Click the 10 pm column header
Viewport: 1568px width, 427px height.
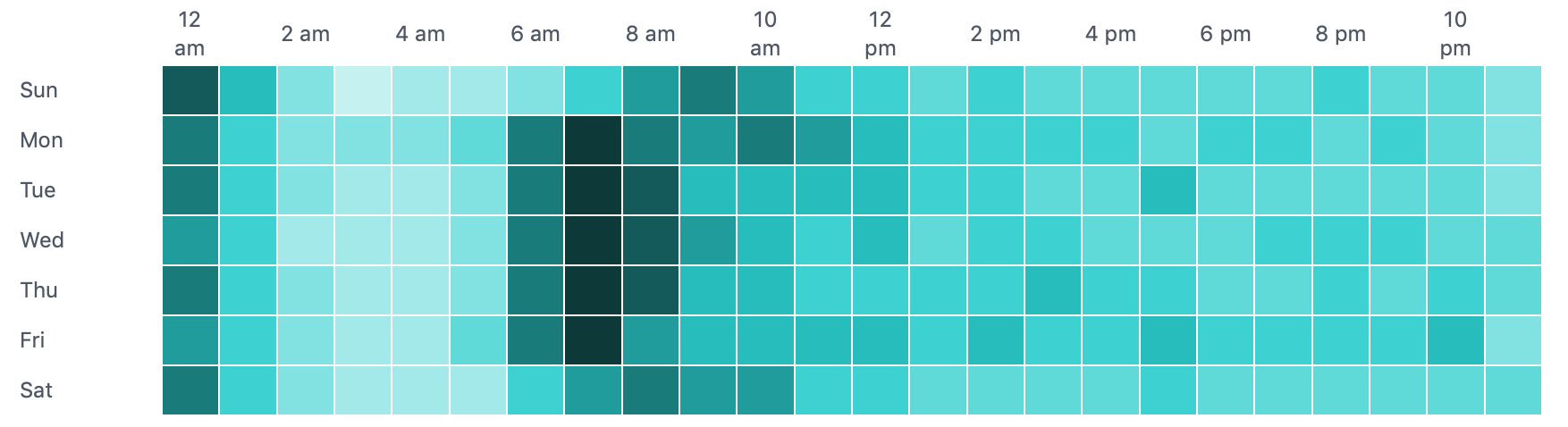(1455, 34)
